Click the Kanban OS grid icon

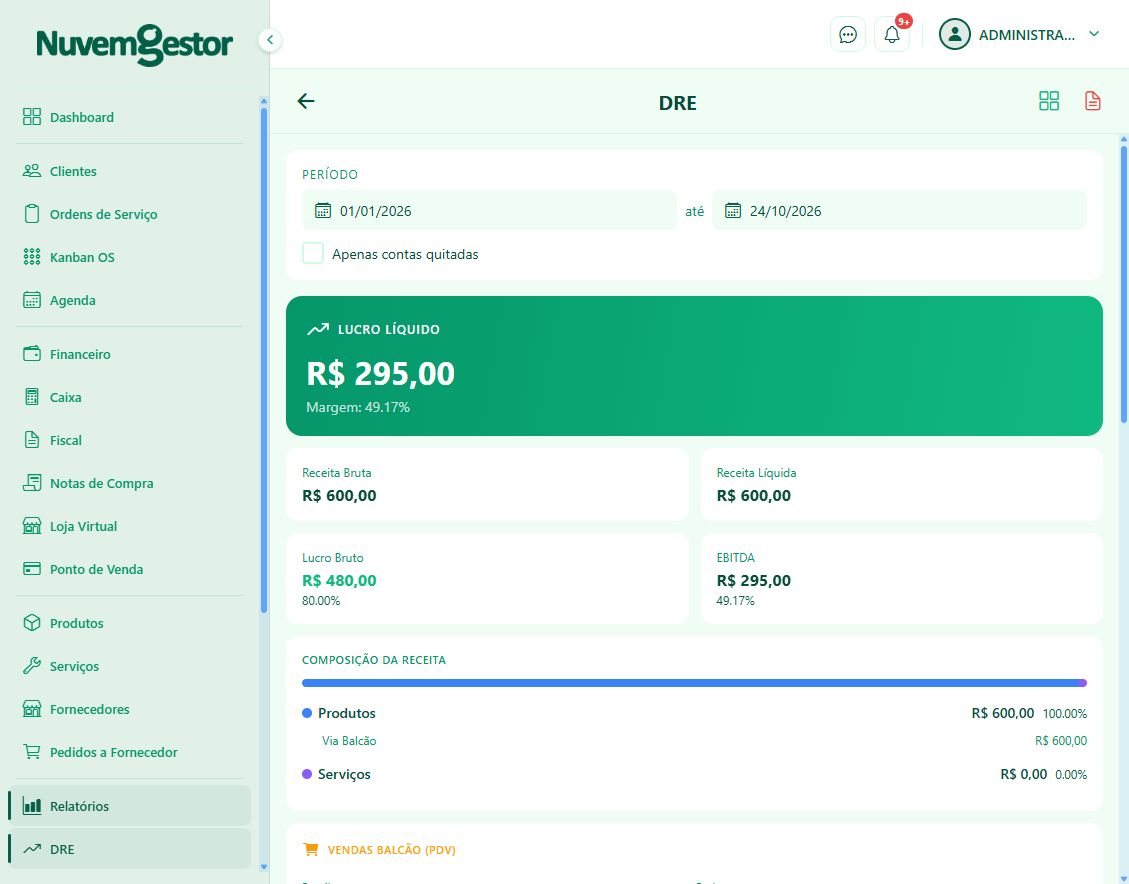click(x=32, y=257)
